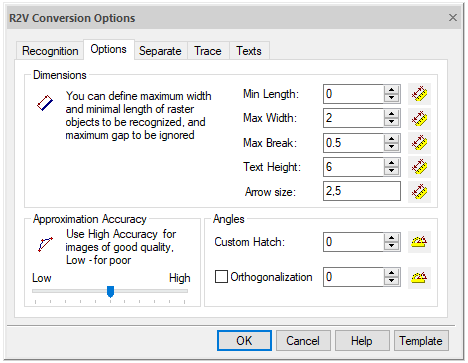Go to the Trace tab

[208, 51]
